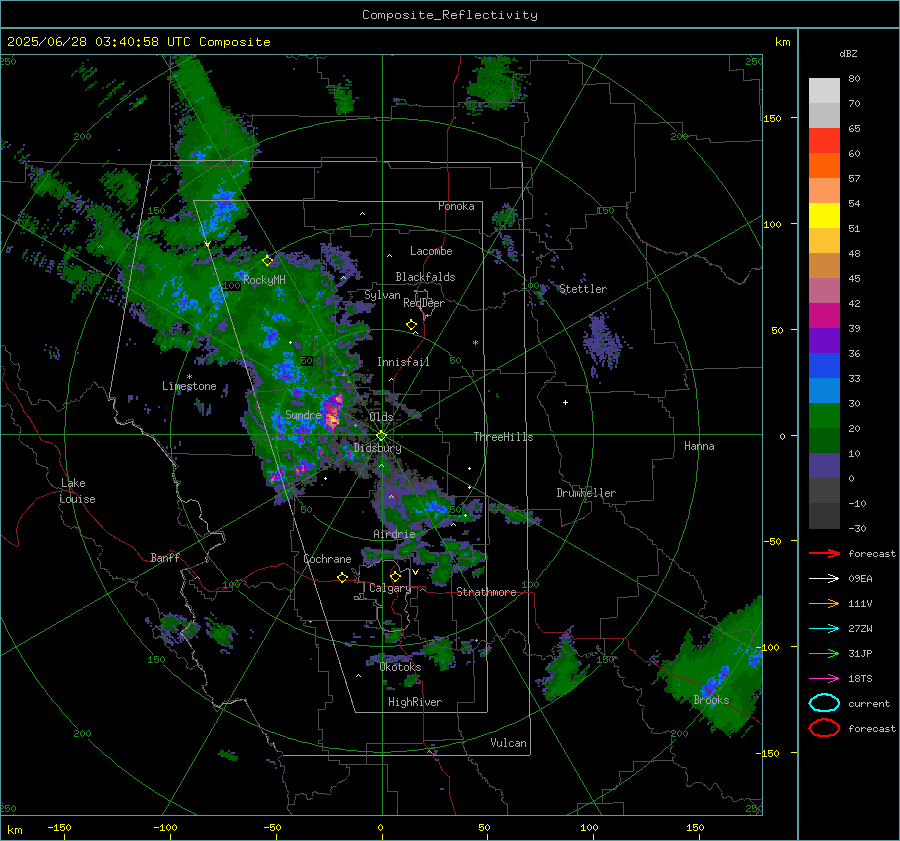Select the dark gray -10 to -30 swatch

pyautogui.click(x=824, y=516)
